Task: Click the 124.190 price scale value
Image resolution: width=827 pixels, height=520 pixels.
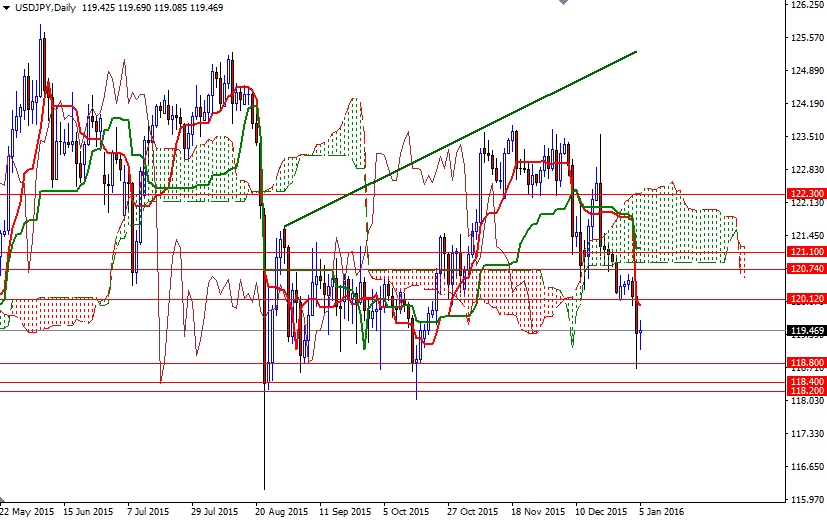Action: 807,104
